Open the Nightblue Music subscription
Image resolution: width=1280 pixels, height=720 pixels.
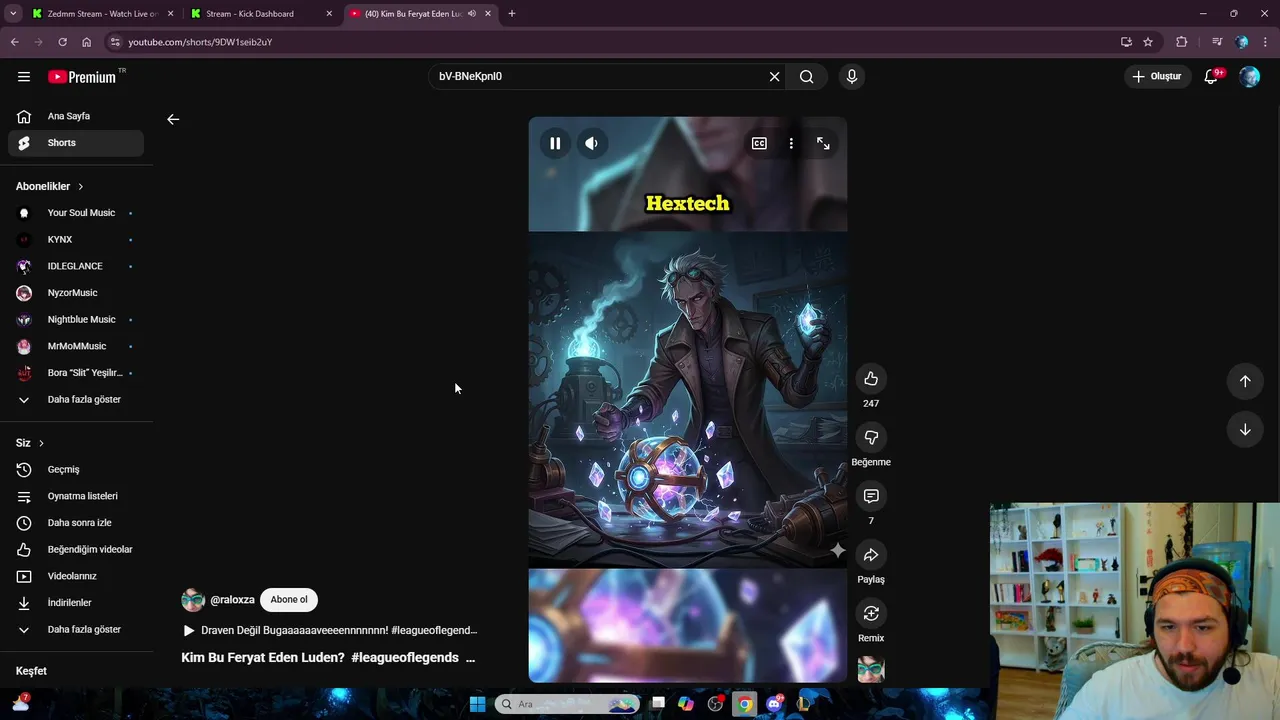(x=76, y=319)
